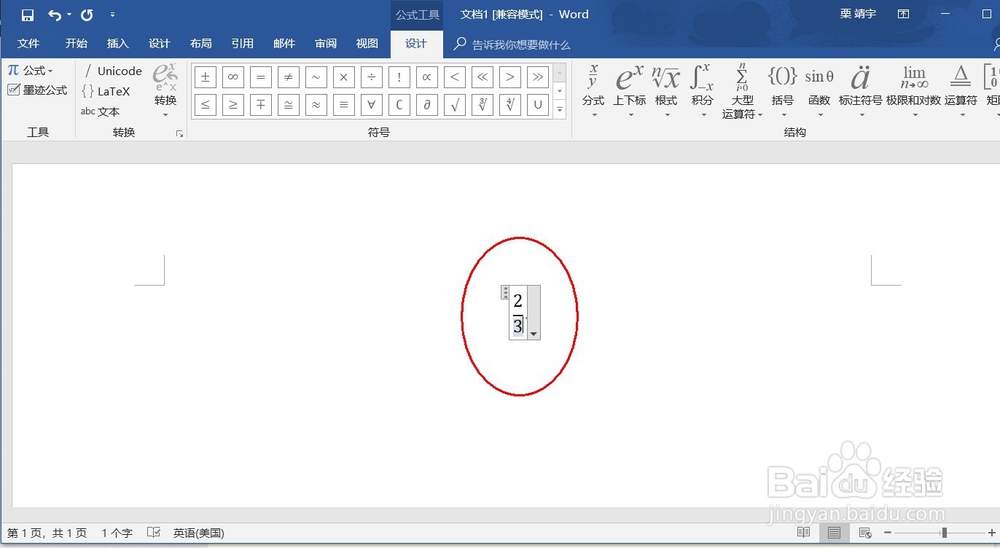Insert the union ∪ symbol
The image size is (1000, 548).
pyautogui.click(x=538, y=105)
